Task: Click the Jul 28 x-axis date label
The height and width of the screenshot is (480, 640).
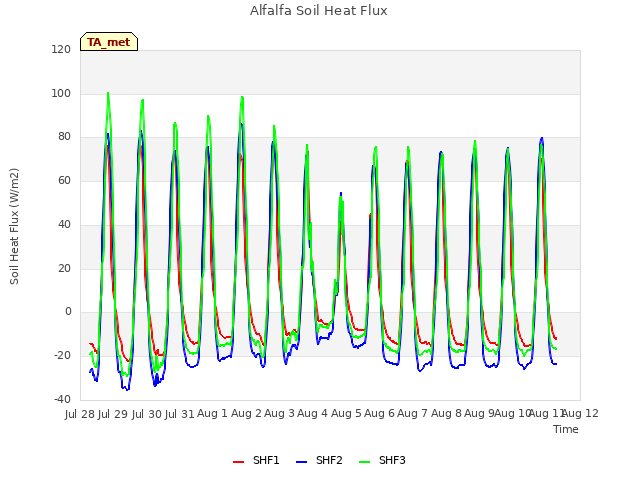Action: click(x=80, y=414)
